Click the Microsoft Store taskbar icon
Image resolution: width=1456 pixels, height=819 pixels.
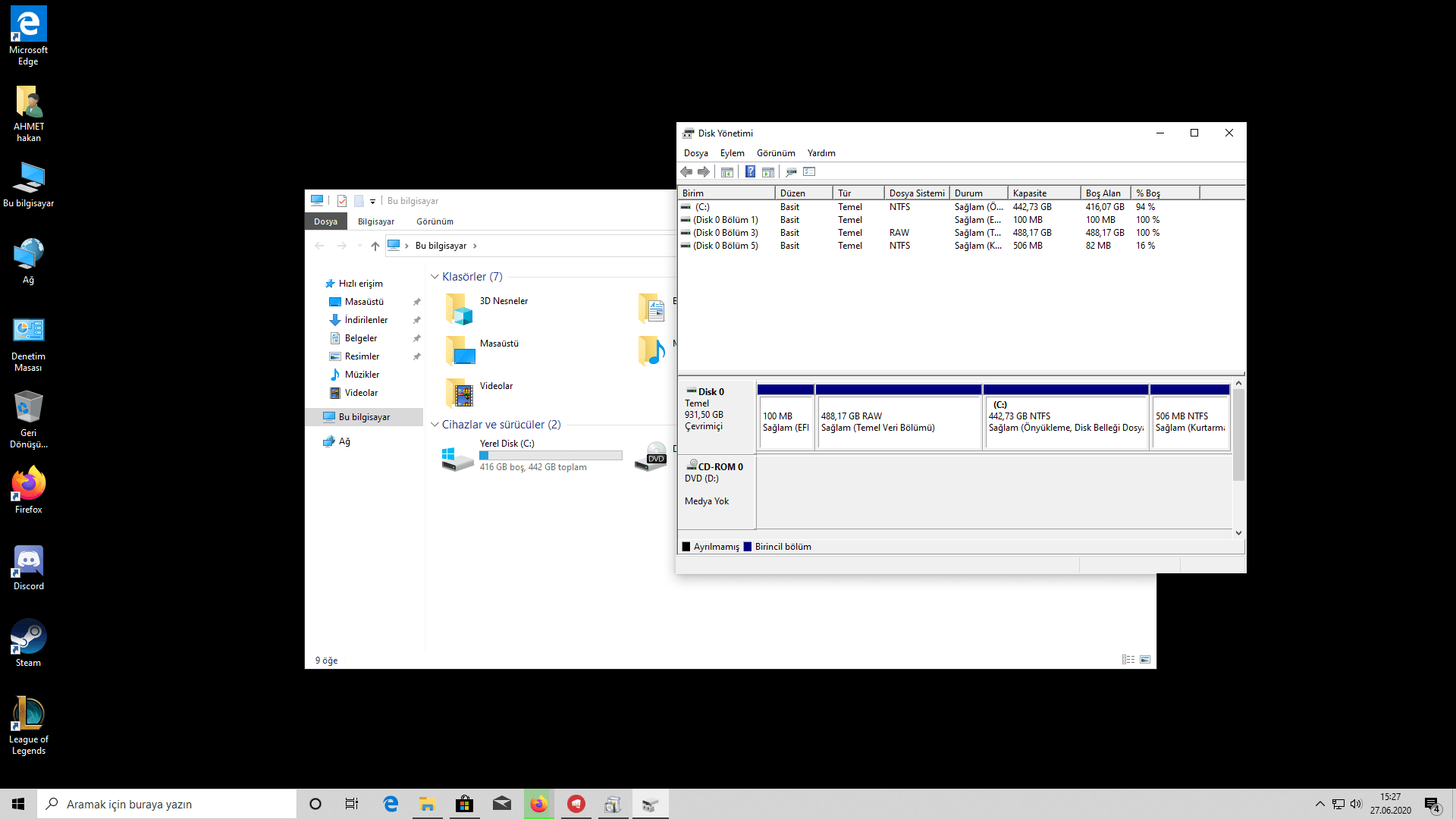tap(464, 804)
